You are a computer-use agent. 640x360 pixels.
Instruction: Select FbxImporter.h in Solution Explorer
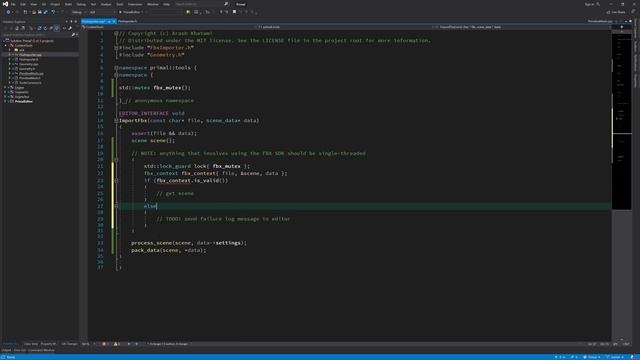[29, 59]
